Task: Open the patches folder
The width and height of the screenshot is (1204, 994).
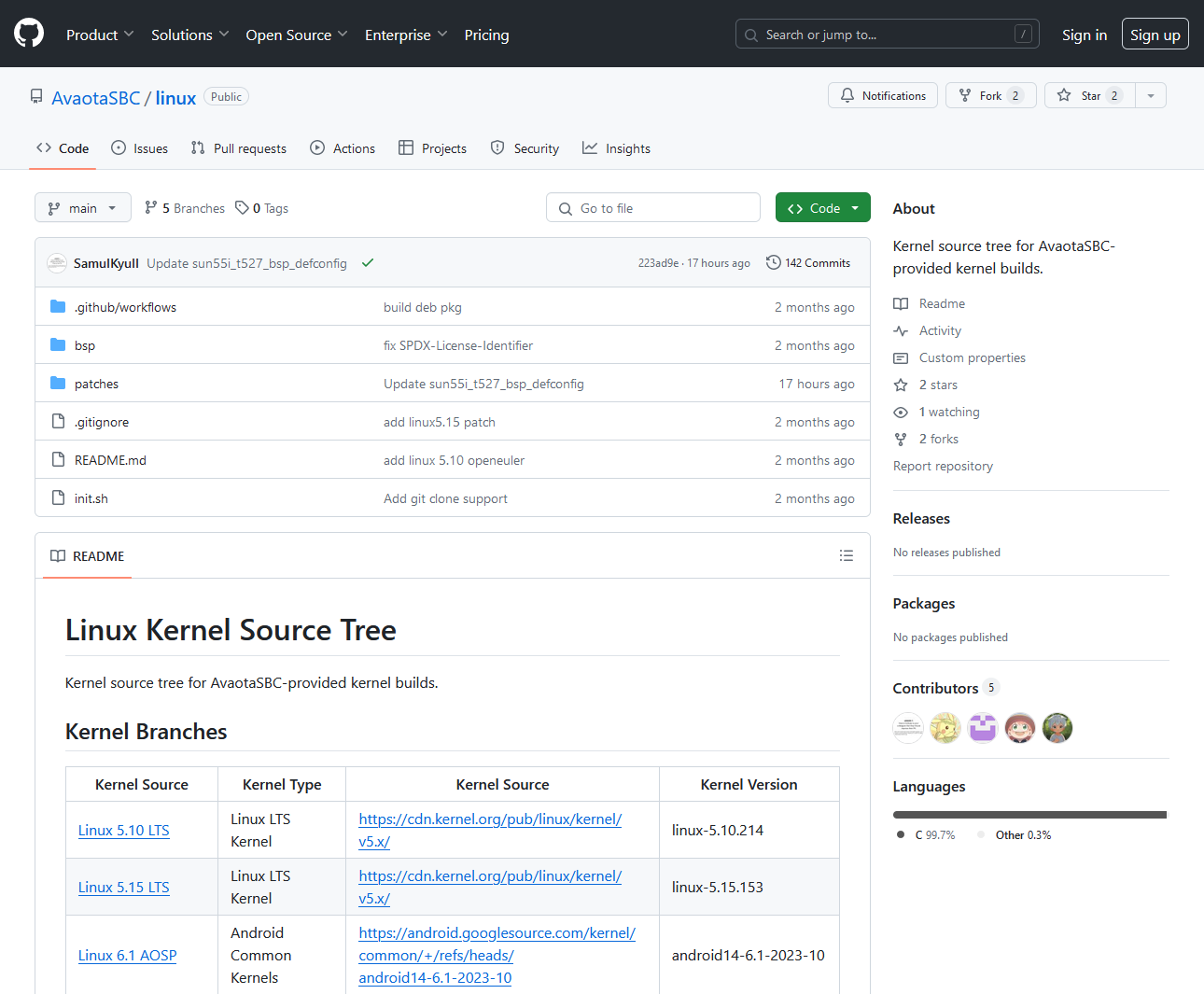Action: pos(96,384)
